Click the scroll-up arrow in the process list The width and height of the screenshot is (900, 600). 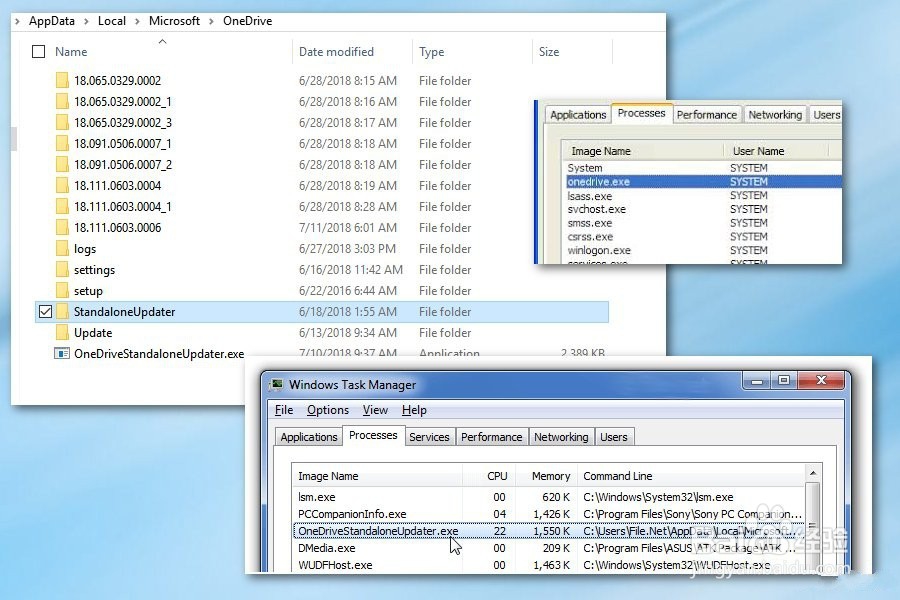813,472
